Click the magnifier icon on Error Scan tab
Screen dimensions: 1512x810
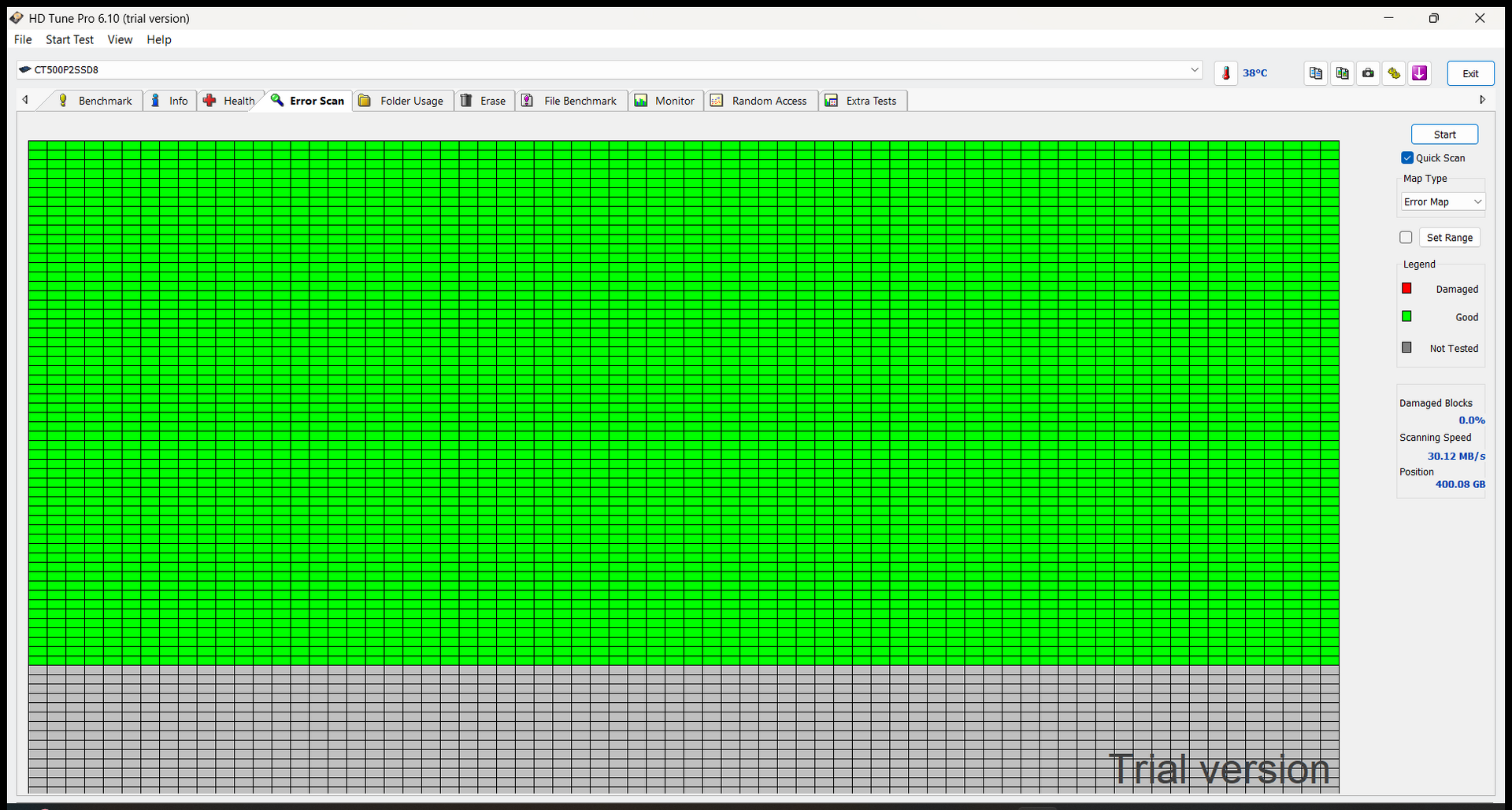coord(277,100)
